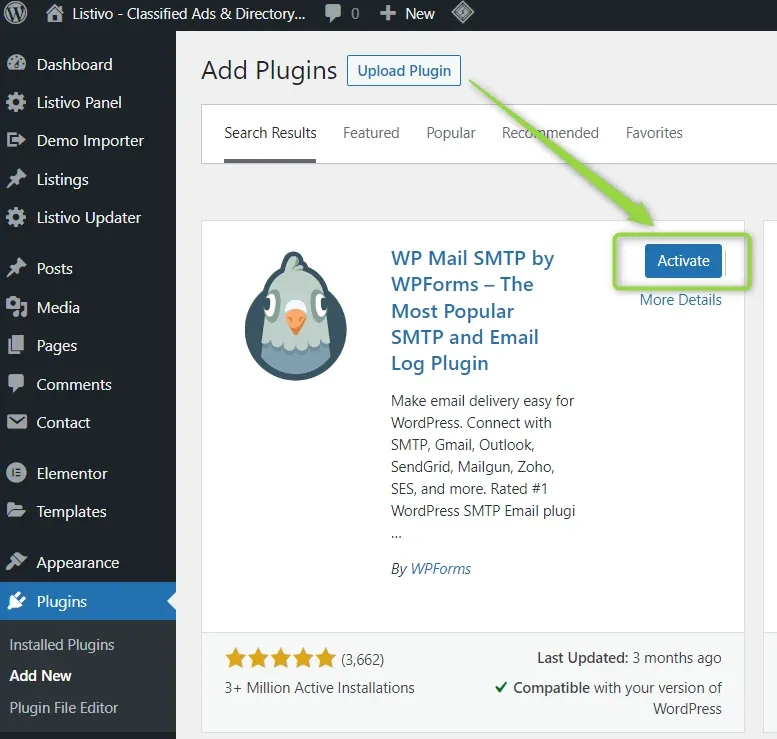Click the Add Plugins page heading

pyautogui.click(x=269, y=70)
